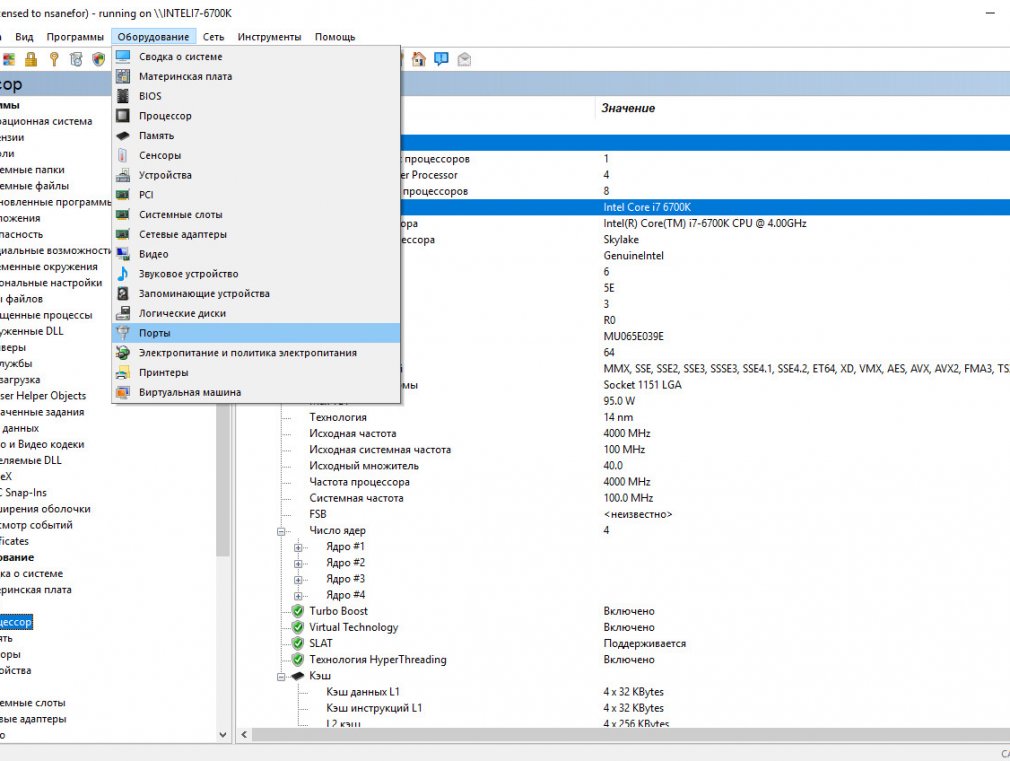1010x761 pixels.
Task: Open the Вид menu
Action: coord(24,37)
